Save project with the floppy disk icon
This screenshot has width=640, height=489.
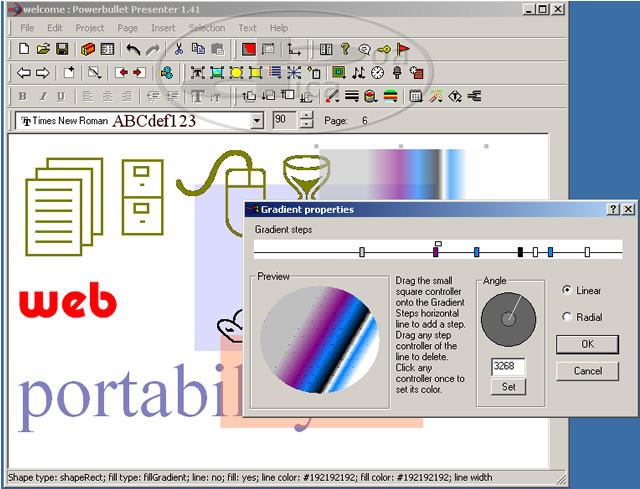tap(61, 49)
